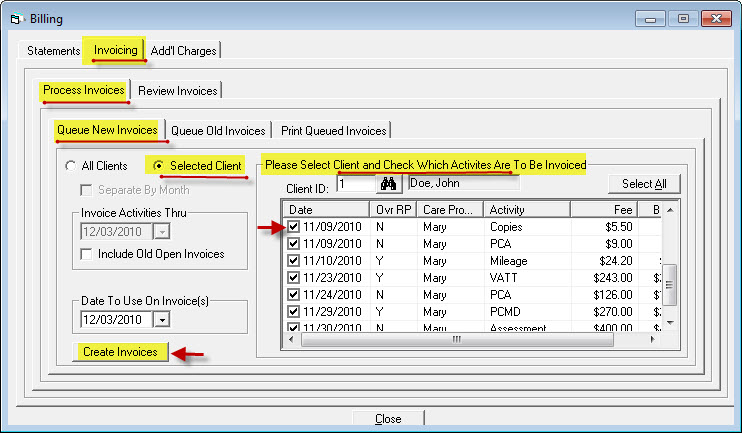This screenshot has height=433, width=742.
Task: Open the Date To Use On Invoice dropdown
Action: (x=162, y=319)
